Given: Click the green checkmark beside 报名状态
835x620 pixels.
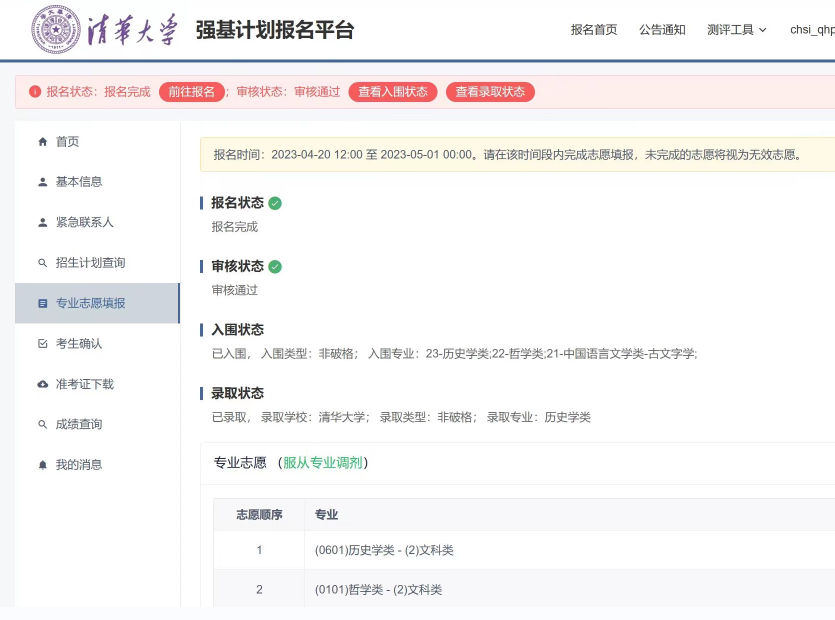Looking at the screenshot, I should click(274, 200).
